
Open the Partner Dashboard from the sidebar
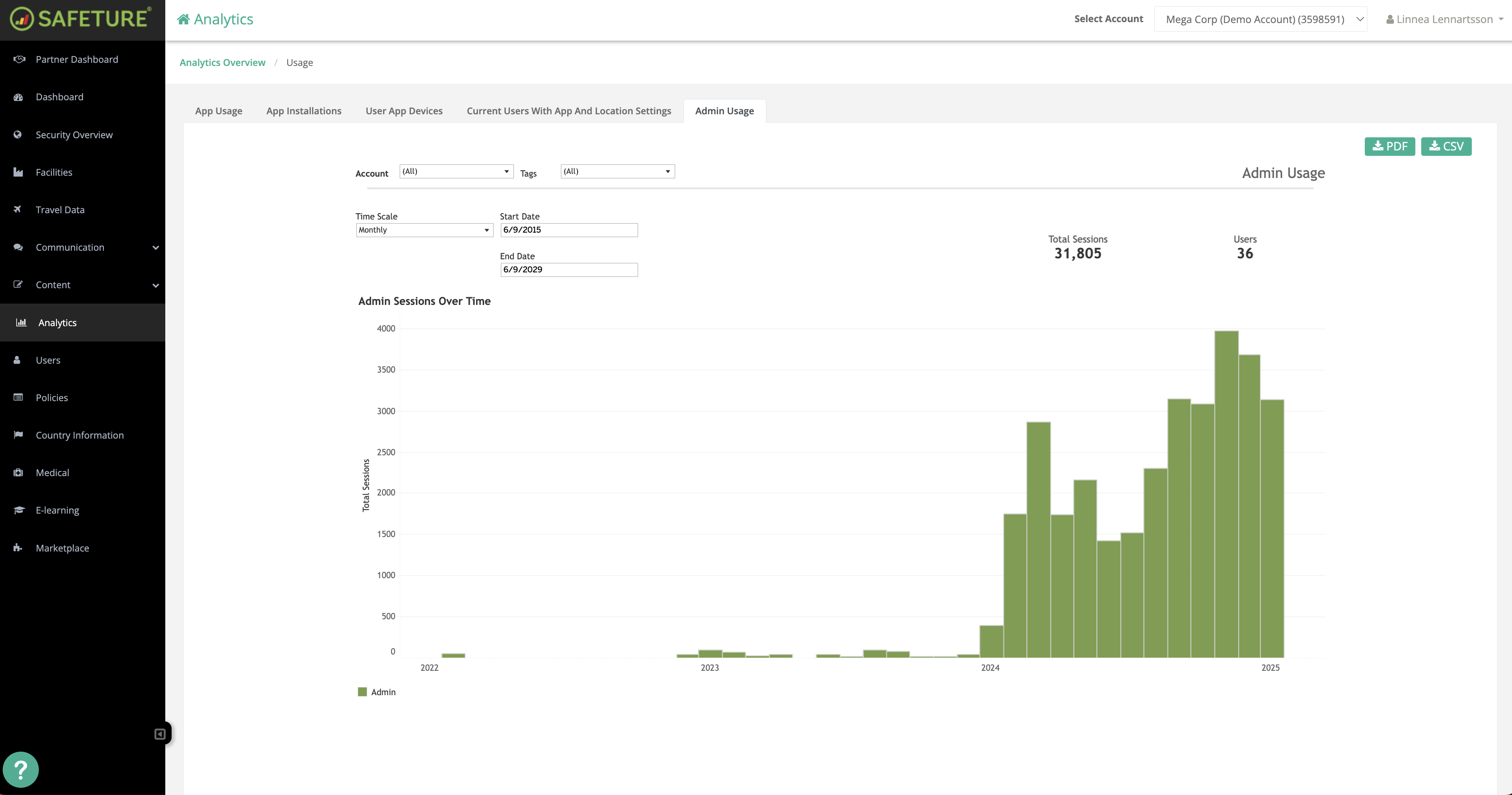tap(76, 59)
